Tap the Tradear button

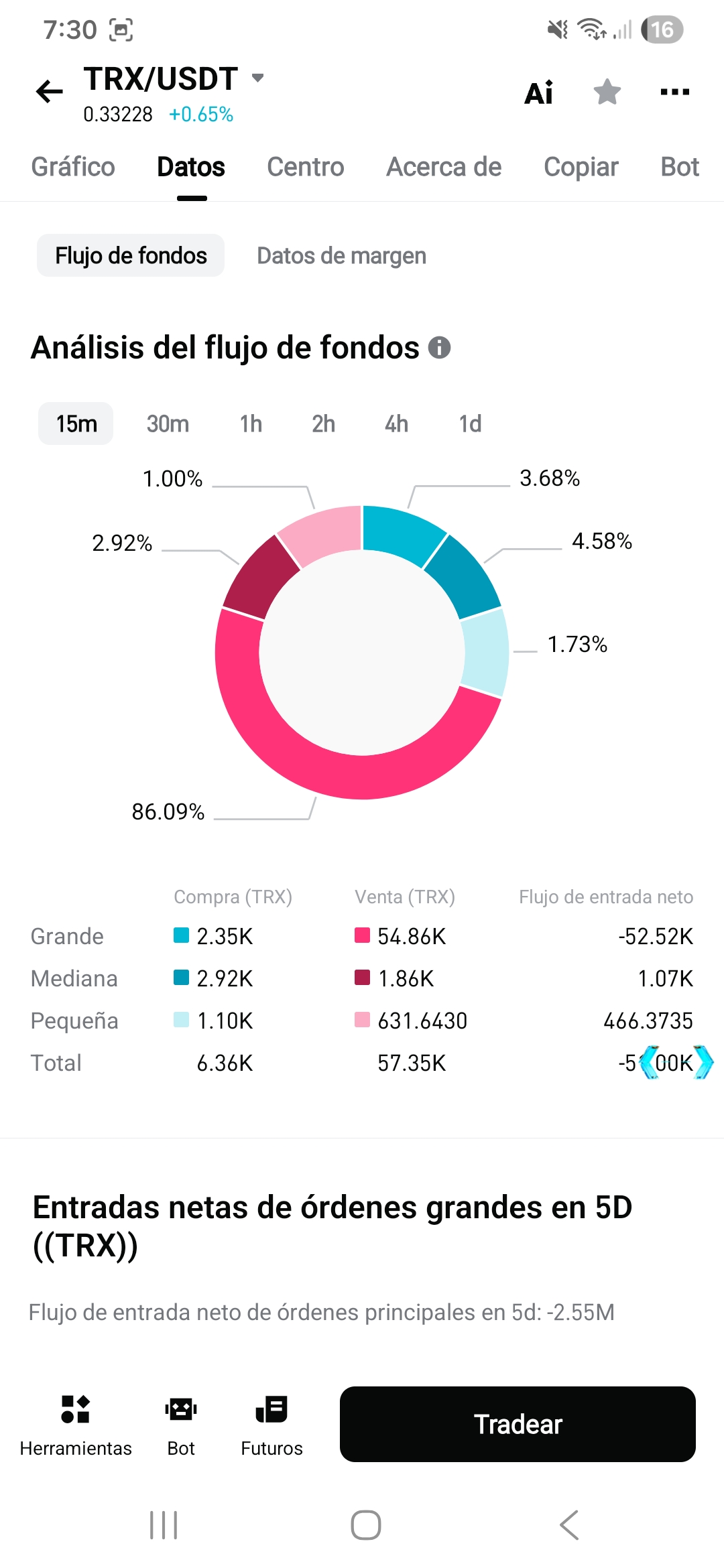click(x=518, y=1424)
